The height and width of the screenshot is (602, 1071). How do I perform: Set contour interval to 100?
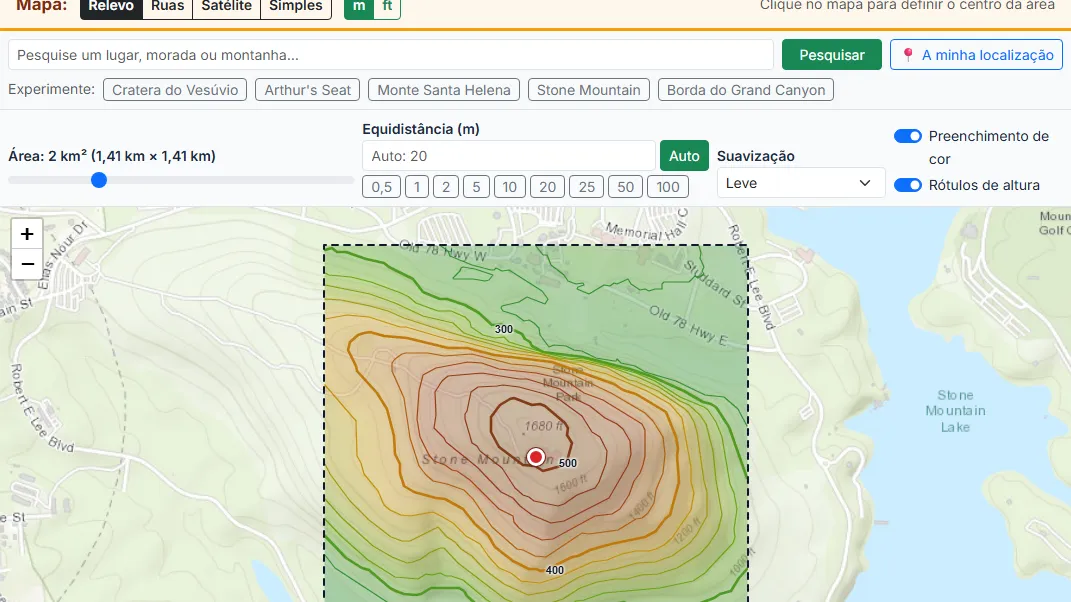click(x=668, y=187)
